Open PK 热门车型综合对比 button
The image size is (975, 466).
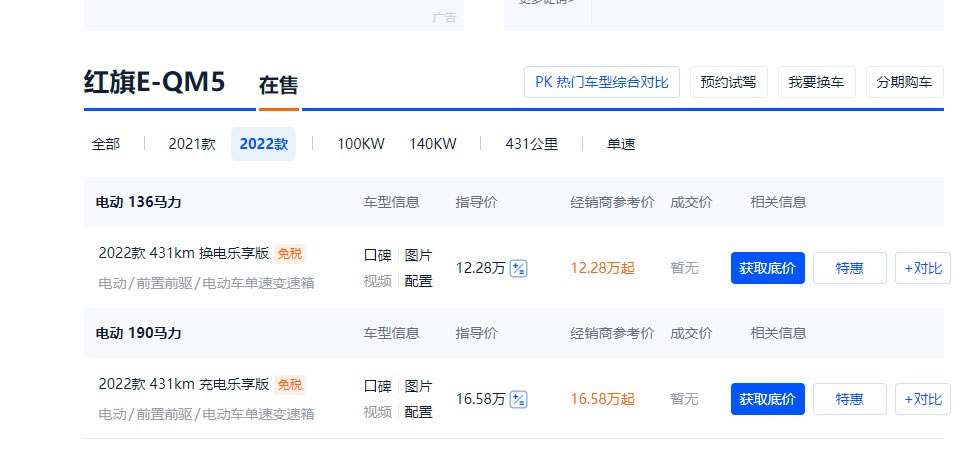click(602, 82)
